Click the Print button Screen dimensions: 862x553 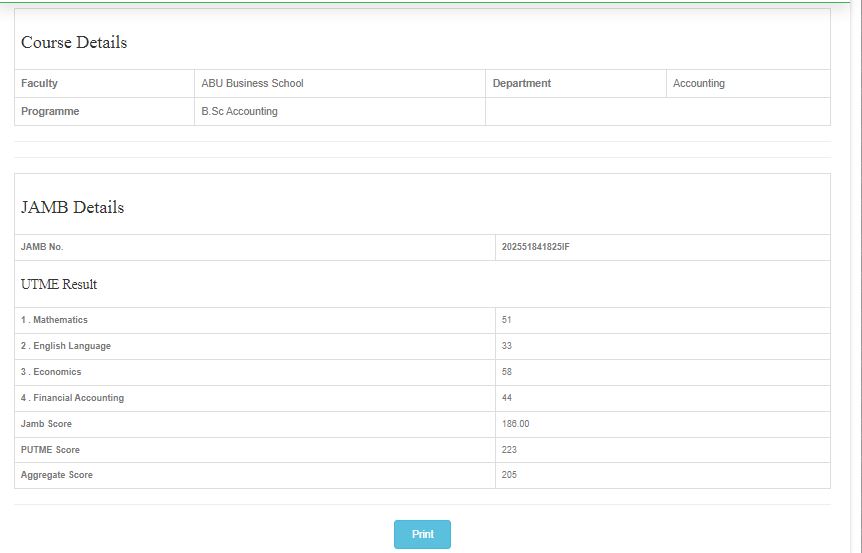point(422,534)
